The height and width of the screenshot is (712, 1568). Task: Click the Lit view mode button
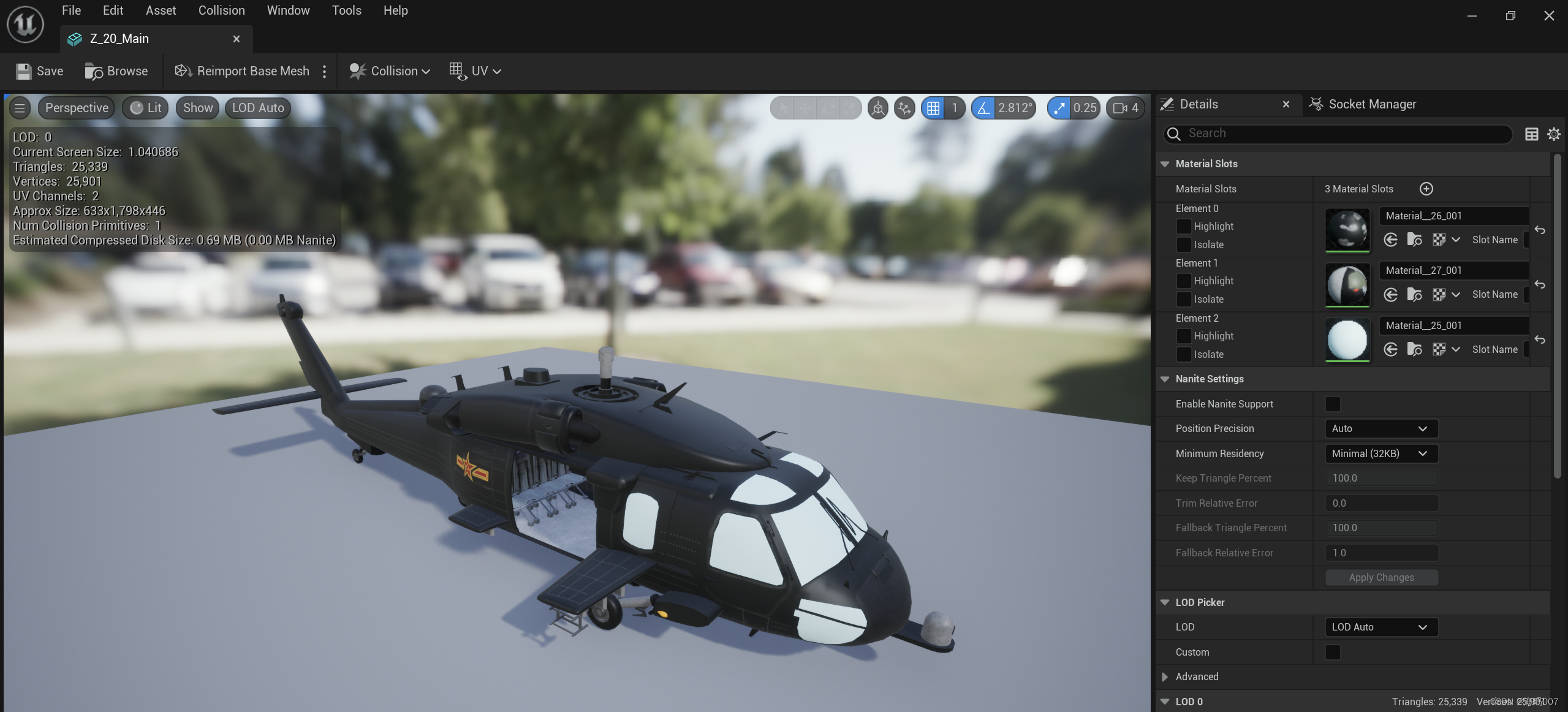145,108
